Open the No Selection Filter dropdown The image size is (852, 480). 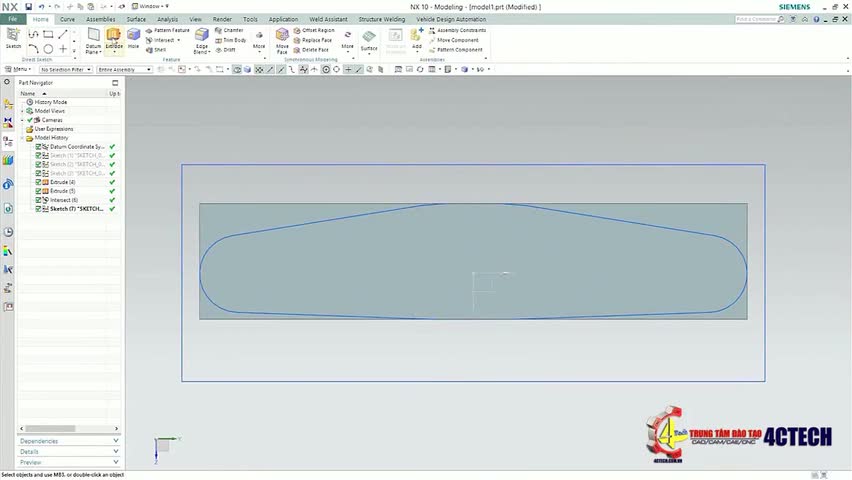coord(65,70)
